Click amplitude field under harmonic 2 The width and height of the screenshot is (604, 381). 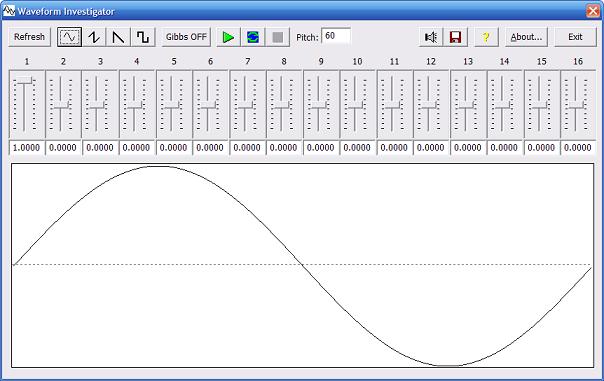(63, 148)
